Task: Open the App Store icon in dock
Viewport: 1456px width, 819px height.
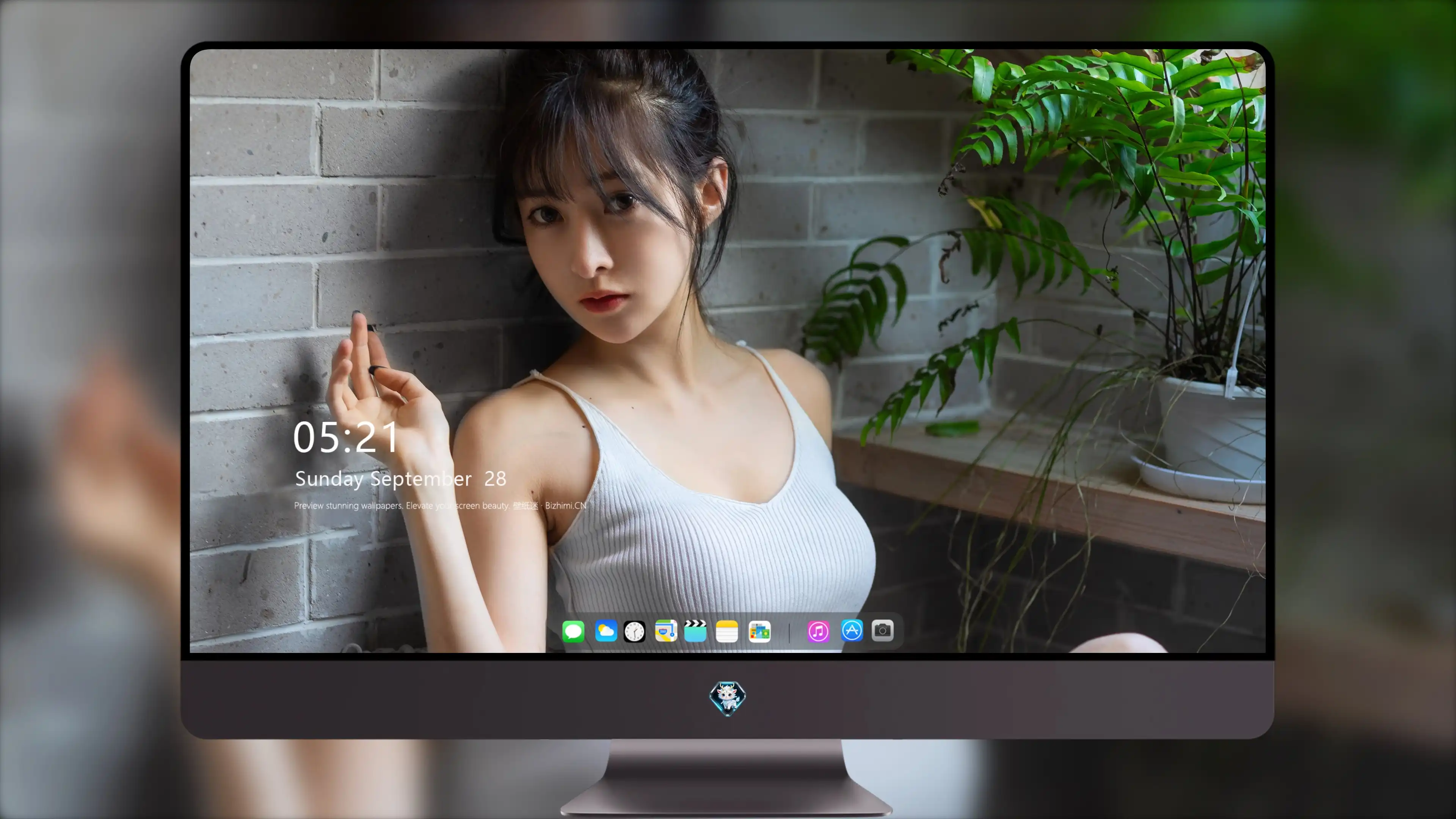Action: 852,631
